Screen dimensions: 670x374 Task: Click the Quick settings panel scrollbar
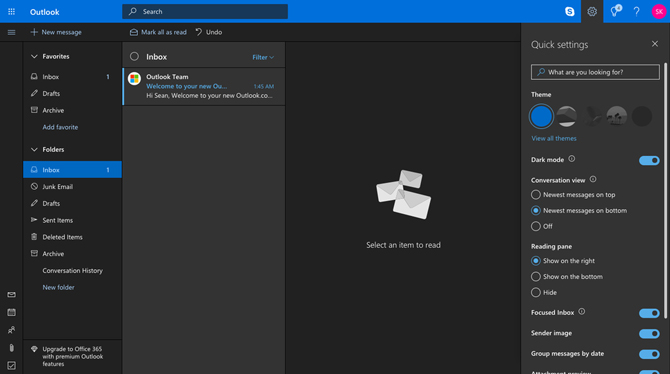[x=665, y=190]
